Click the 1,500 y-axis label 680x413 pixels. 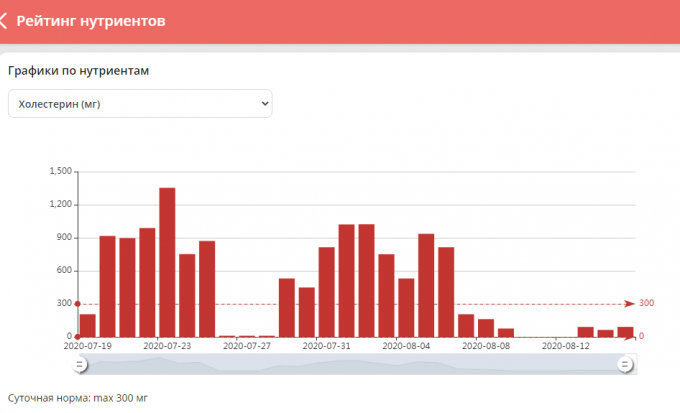(60, 171)
